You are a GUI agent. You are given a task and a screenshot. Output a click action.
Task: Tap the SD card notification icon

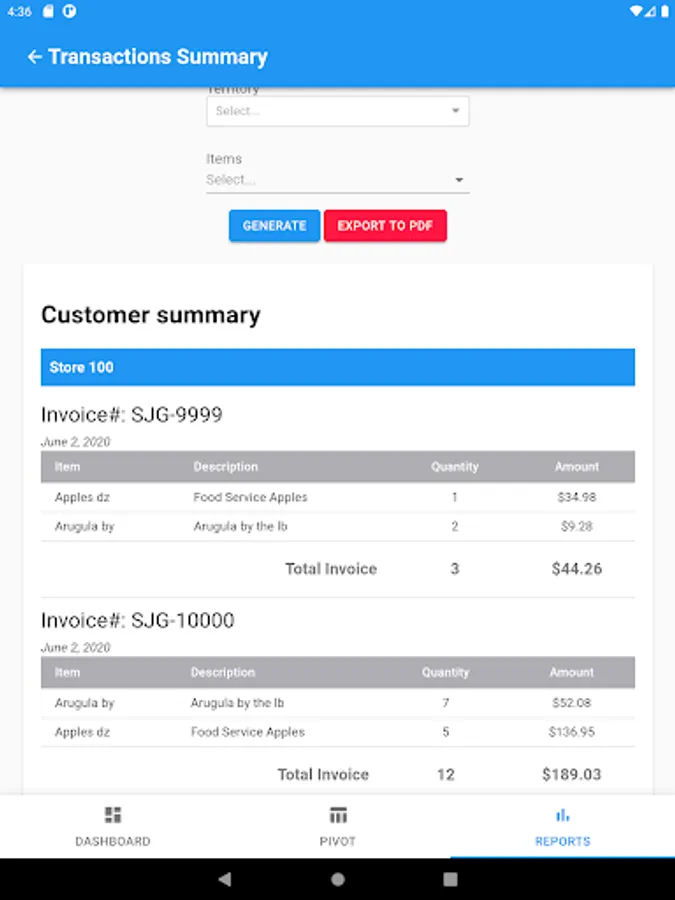pyautogui.click(x=48, y=11)
